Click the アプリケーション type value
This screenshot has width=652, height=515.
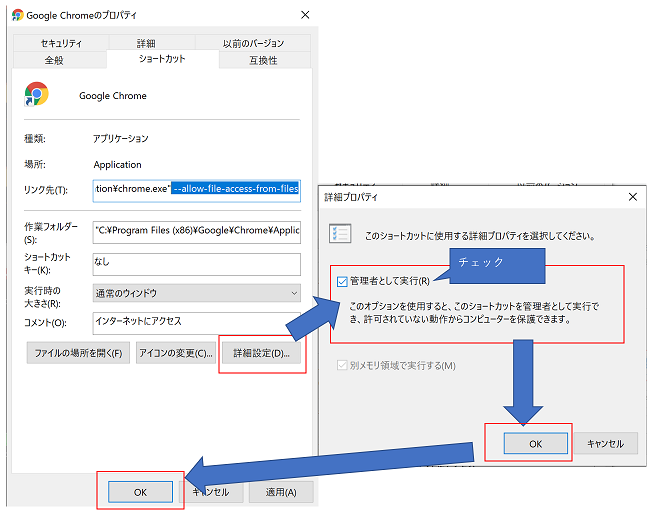pyautogui.click(x=121, y=138)
